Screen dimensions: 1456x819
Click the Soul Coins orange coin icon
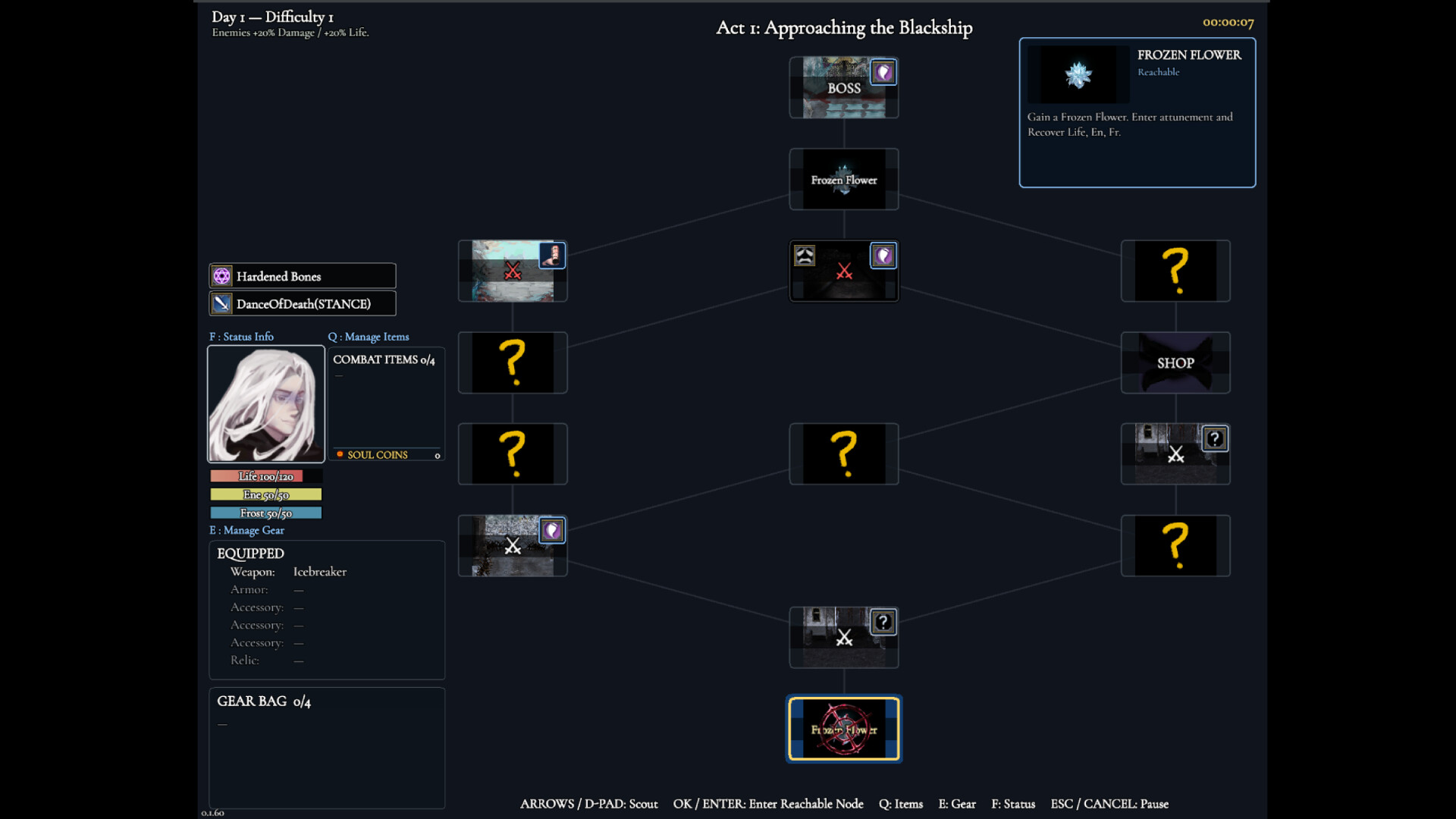[x=340, y=454]
